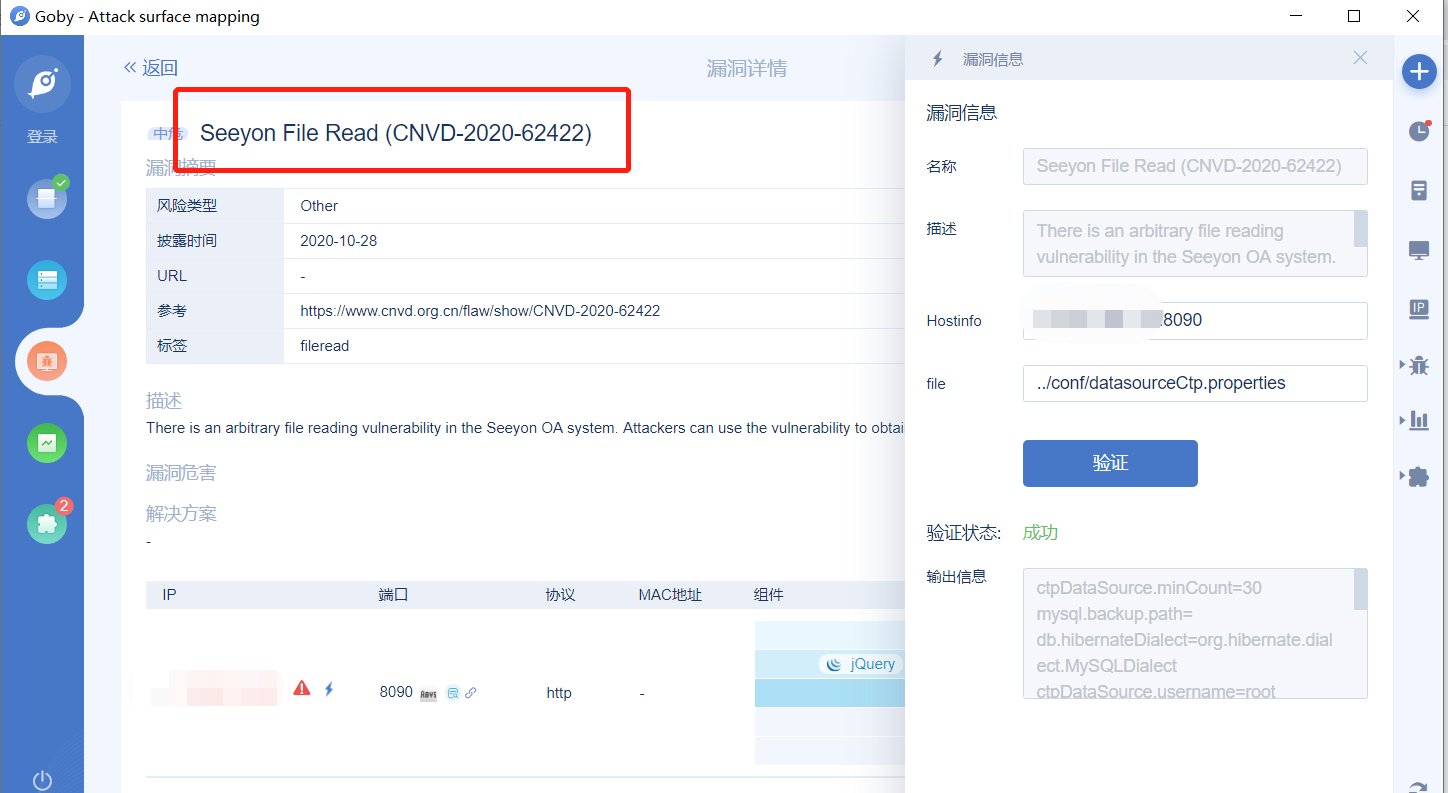Image resolution: width=1448 pixels, height=793 pixels.
Task: Expand the arrow beside the bug icon
Action: [1402, 365]
